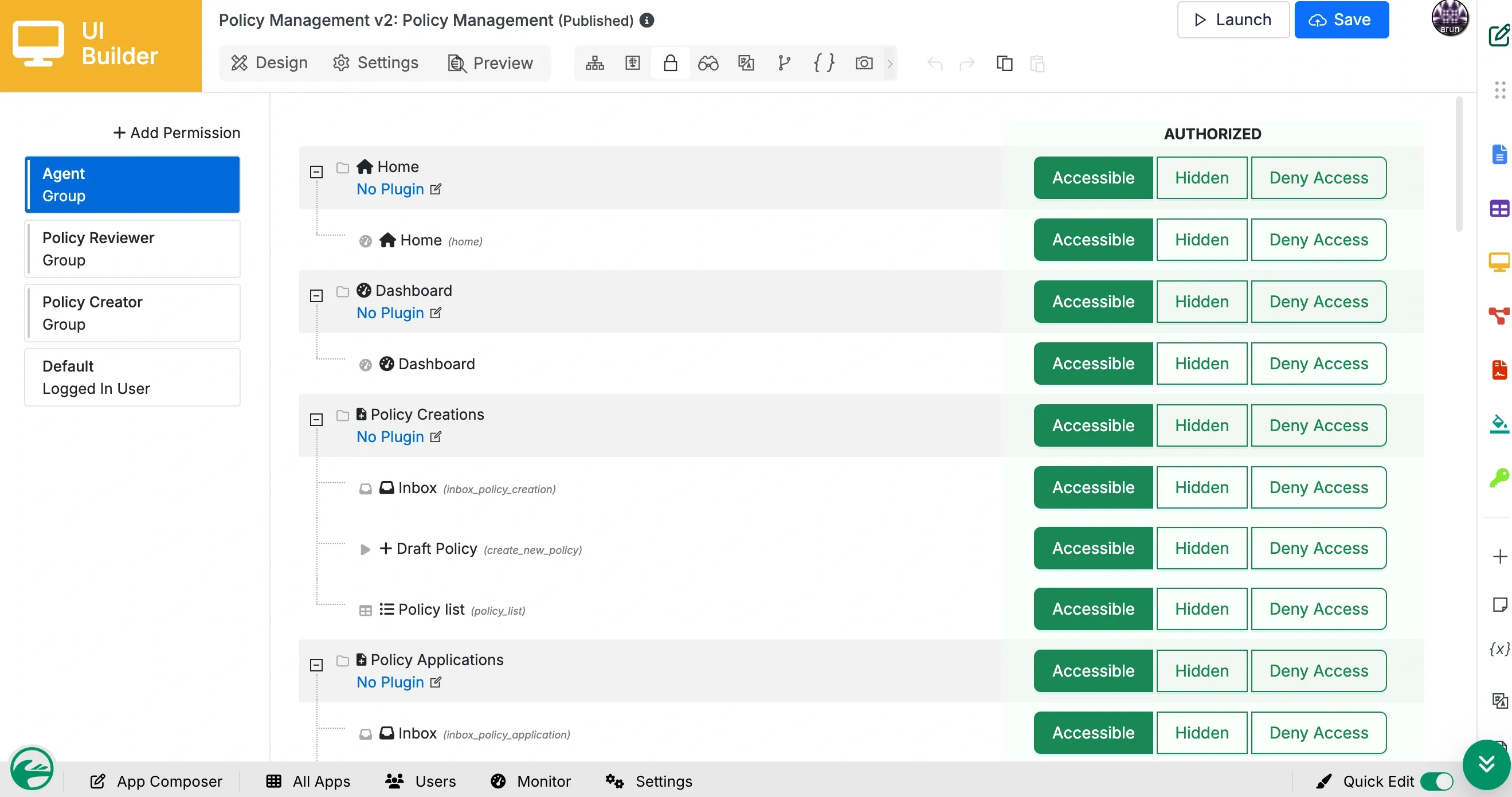
Task: Collapse the Policy Creations category
Action: pyautogui.click(x=316, y=419)
